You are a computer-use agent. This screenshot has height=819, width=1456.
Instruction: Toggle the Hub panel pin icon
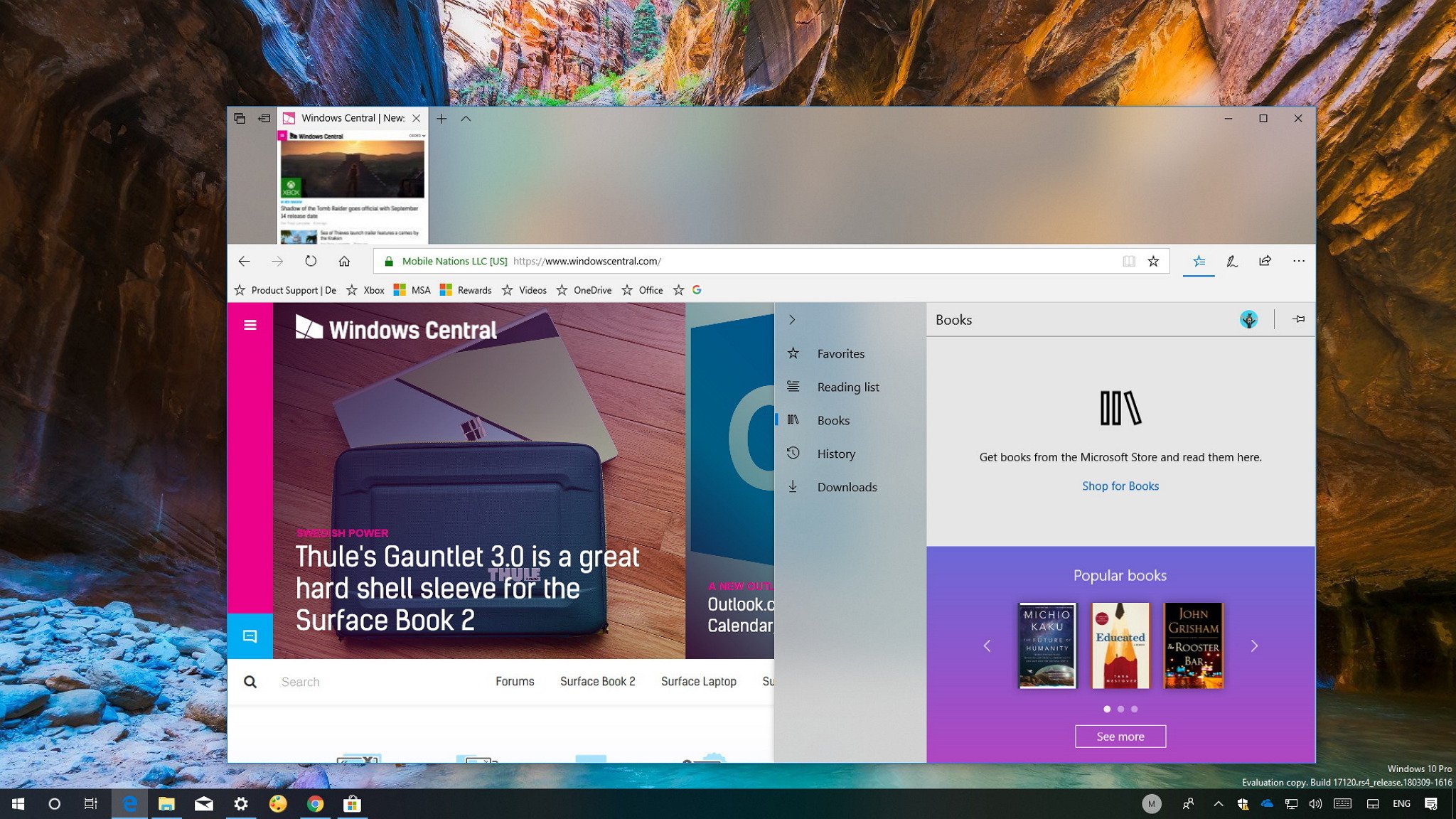click(1298, 319)
